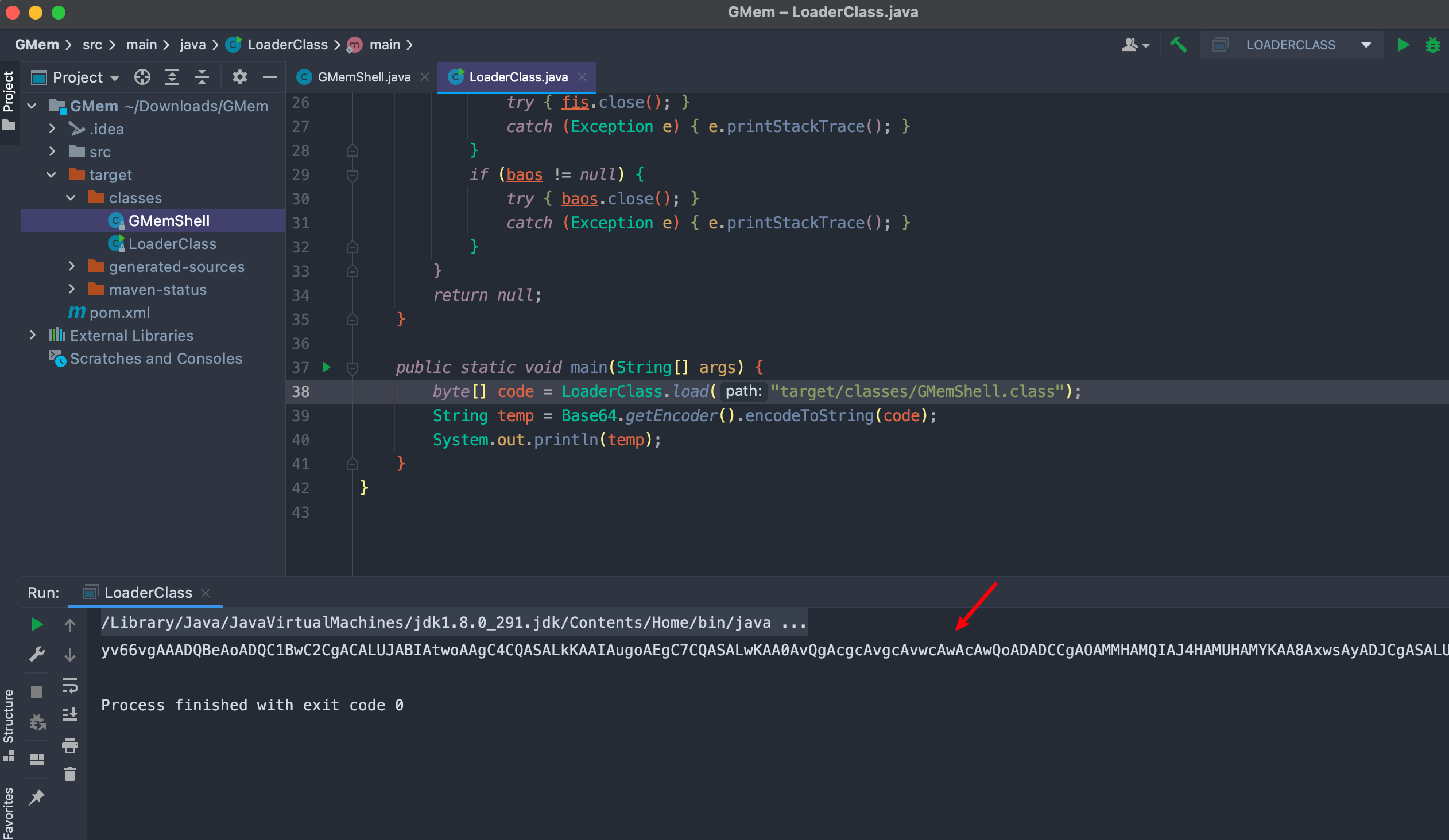This screenshot has width=1449, height=840.
Task: Select the LoaderClass.java tab
Action: 517,76
